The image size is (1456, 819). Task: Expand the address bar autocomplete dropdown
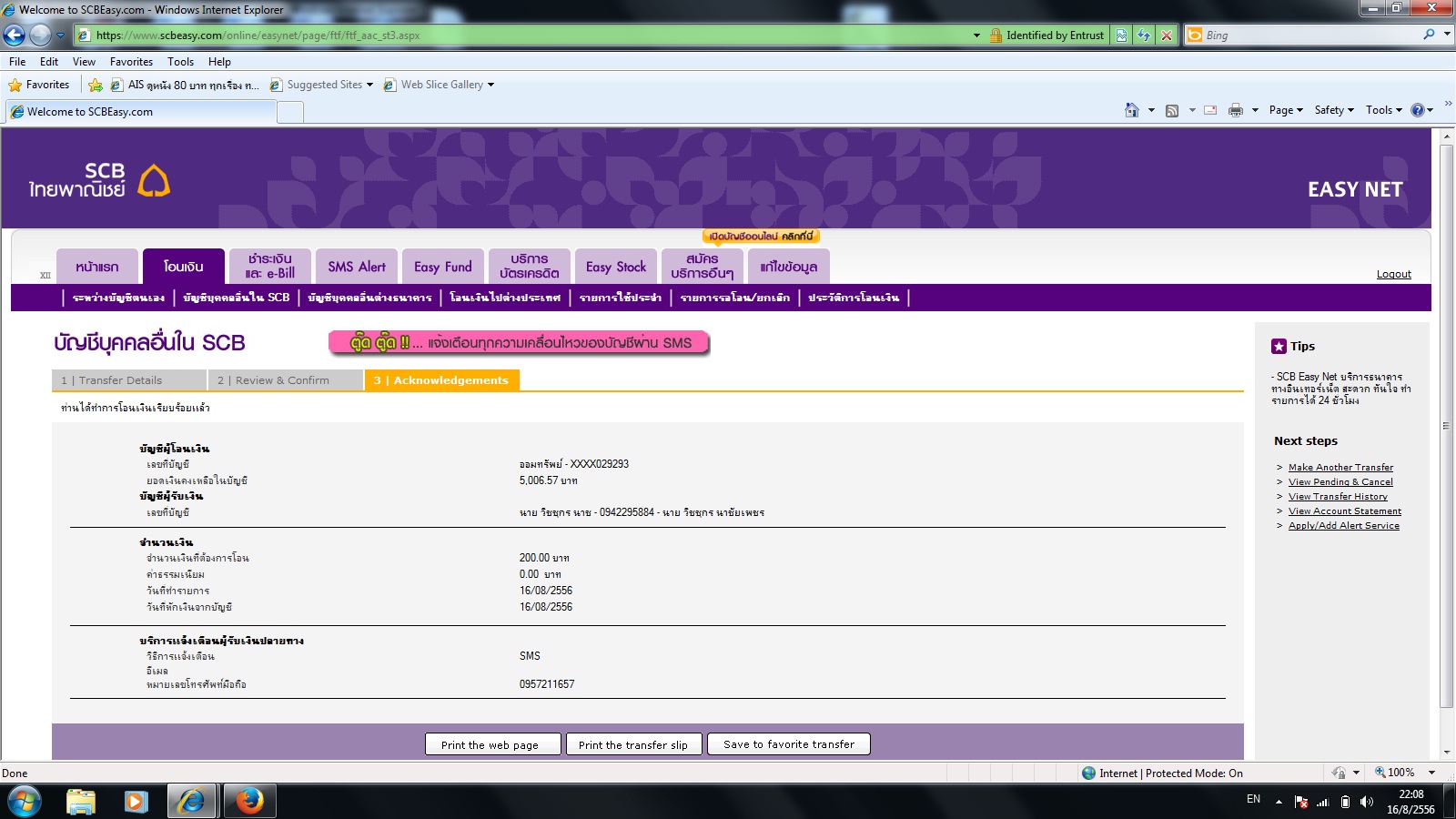point(976,35)
